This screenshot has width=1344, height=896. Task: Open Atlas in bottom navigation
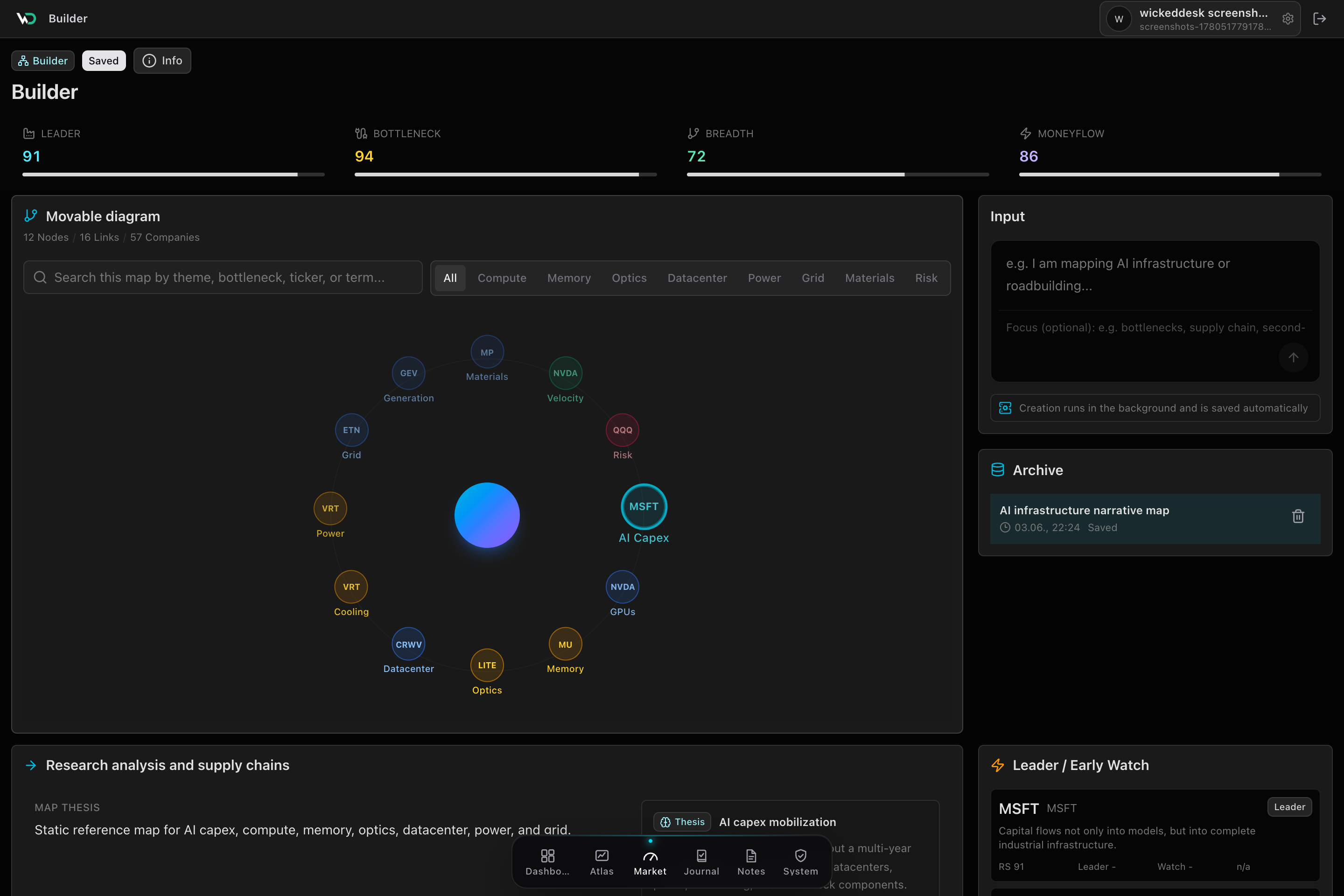click(x=602, y=862)
